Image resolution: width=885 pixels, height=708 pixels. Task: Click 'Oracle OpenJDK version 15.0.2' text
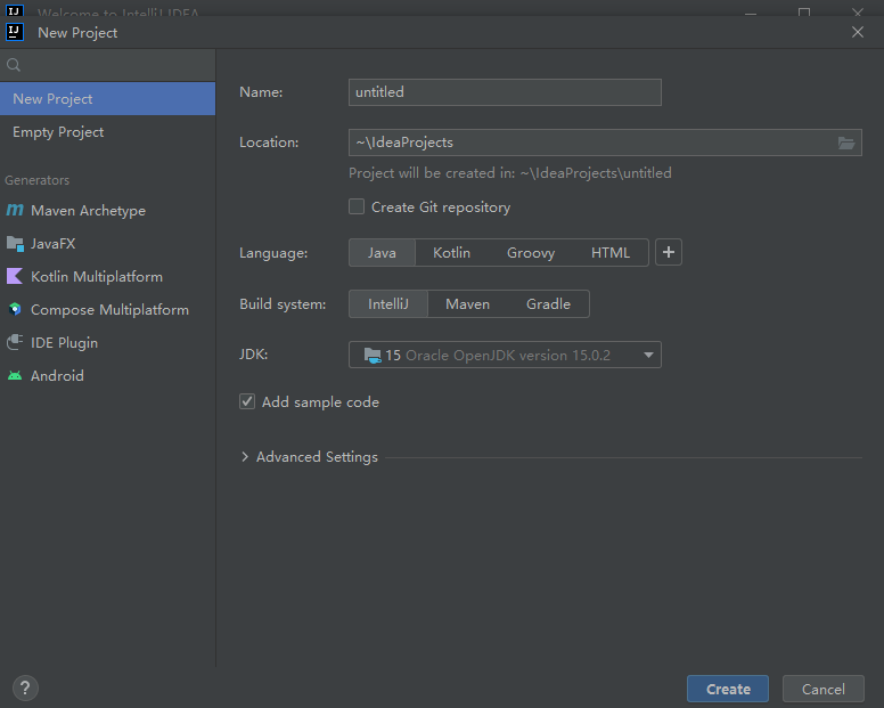(x=508, y=355)
